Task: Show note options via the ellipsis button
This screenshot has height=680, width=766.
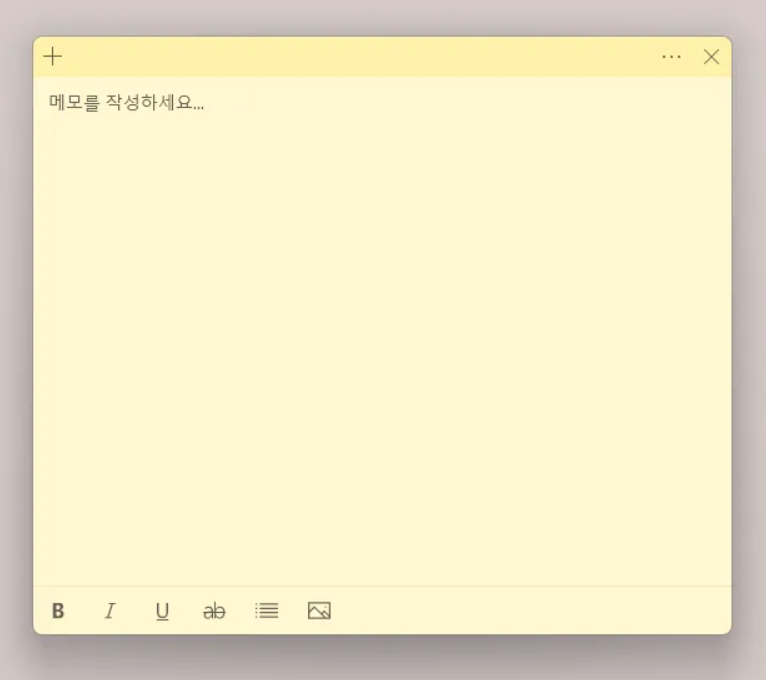Action: (x=671, y=57)
